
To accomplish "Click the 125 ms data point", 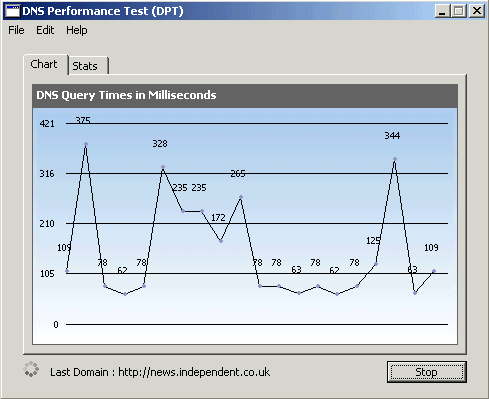I will pos(376,264).
